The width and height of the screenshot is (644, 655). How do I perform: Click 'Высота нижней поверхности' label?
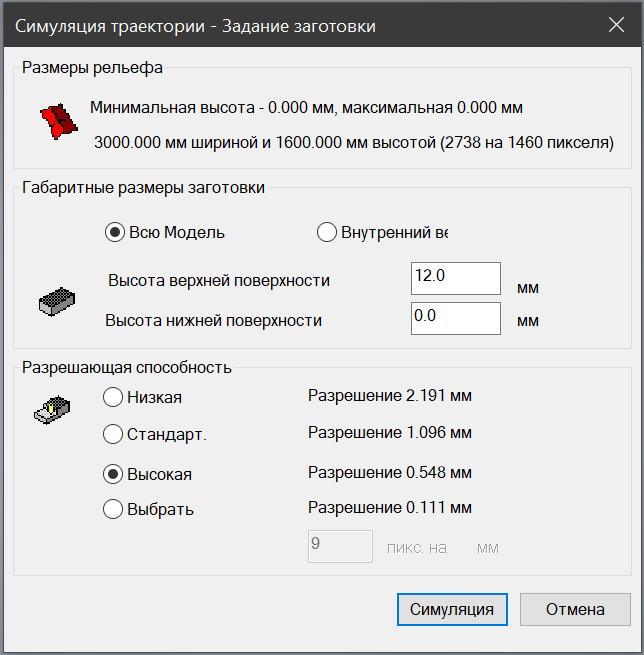click(214, 320)
